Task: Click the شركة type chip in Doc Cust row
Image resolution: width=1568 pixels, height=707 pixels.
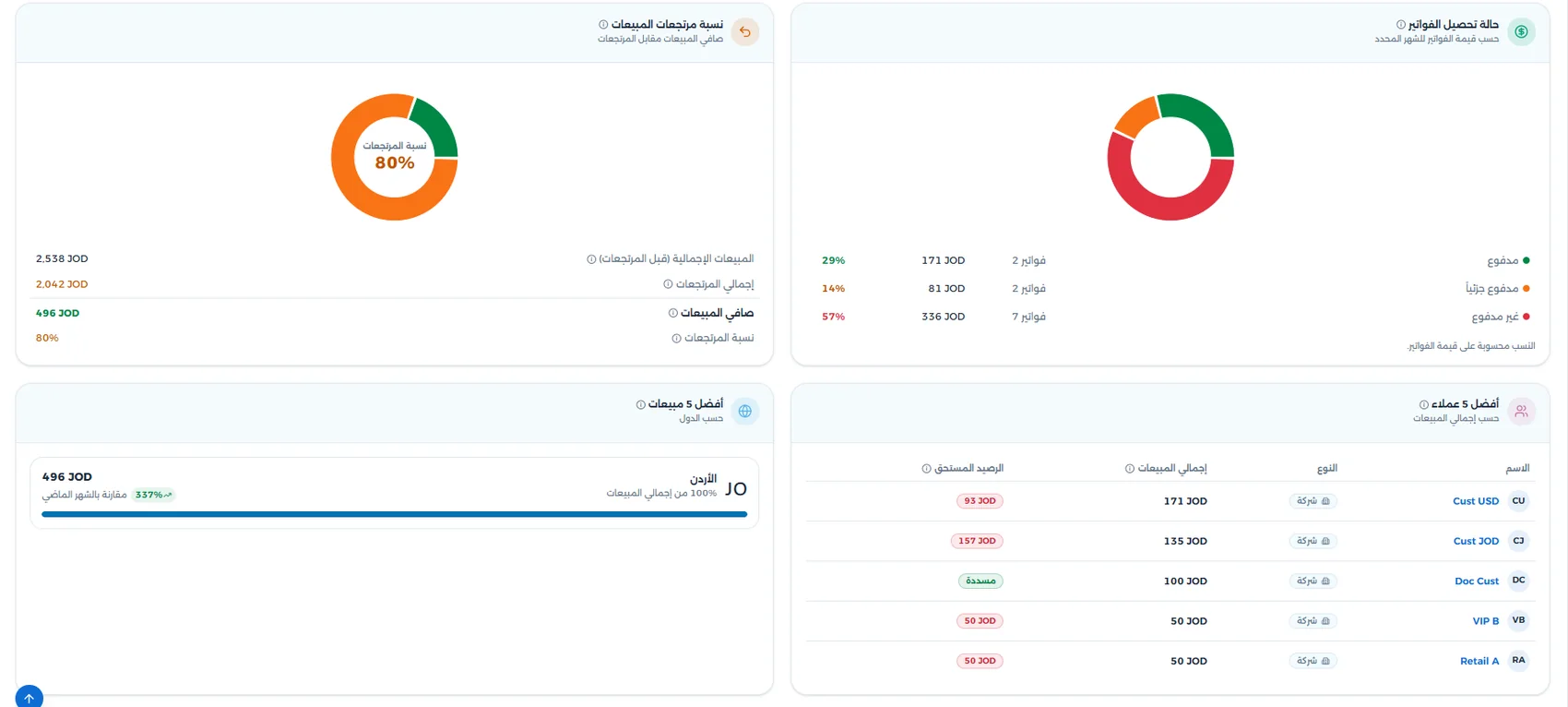Action: [1313, 581]
